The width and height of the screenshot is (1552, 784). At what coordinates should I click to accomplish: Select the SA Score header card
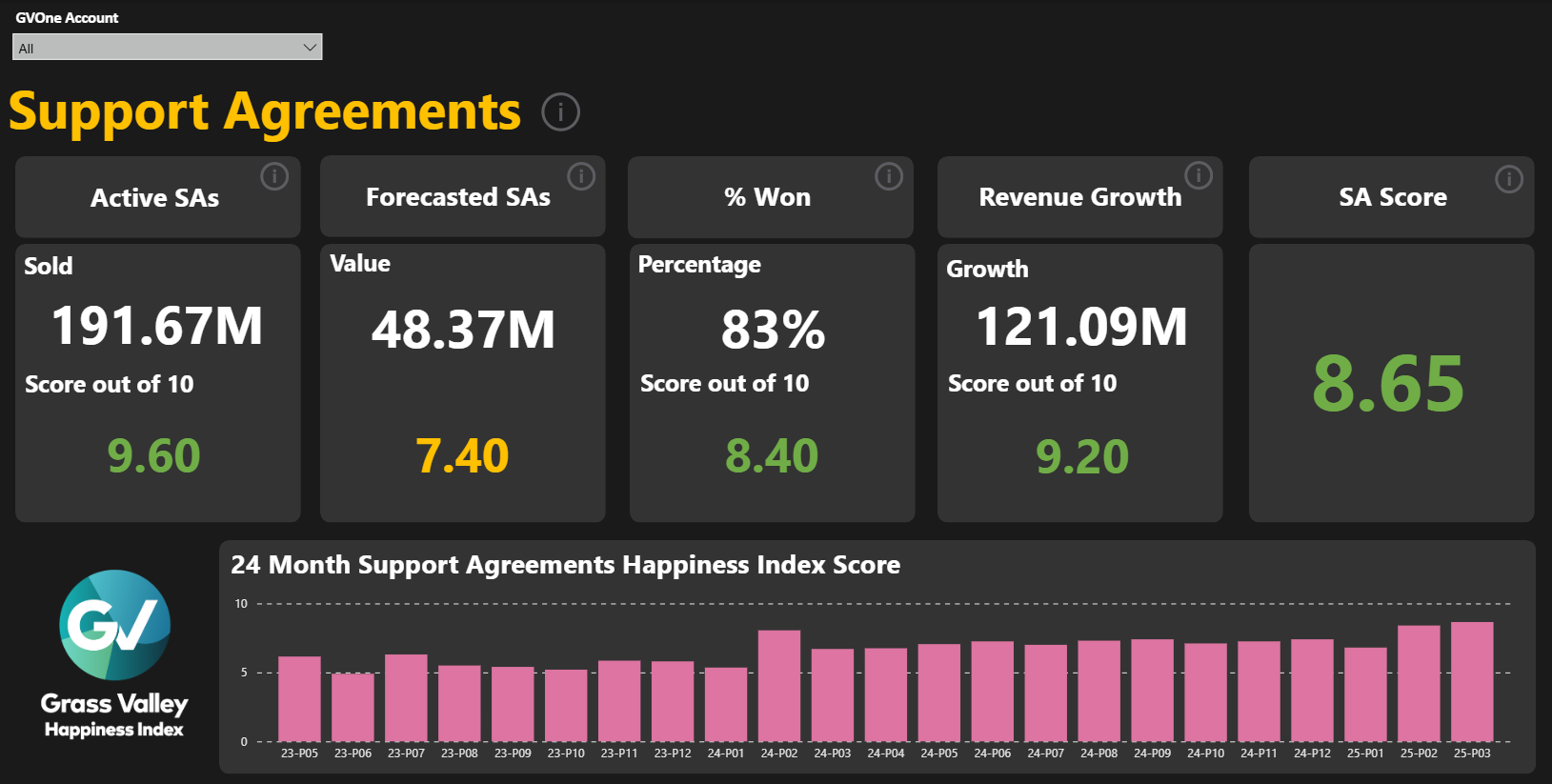tap(1392, 197)
